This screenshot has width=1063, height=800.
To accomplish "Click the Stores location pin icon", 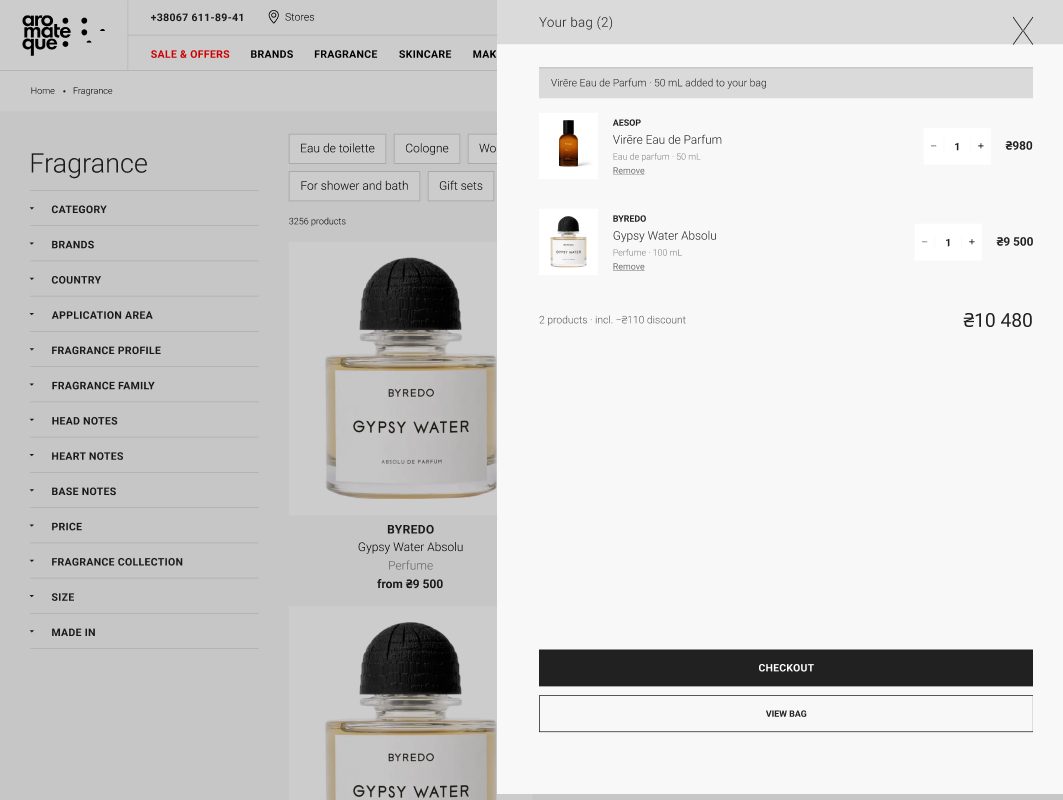I will point(273,17).
